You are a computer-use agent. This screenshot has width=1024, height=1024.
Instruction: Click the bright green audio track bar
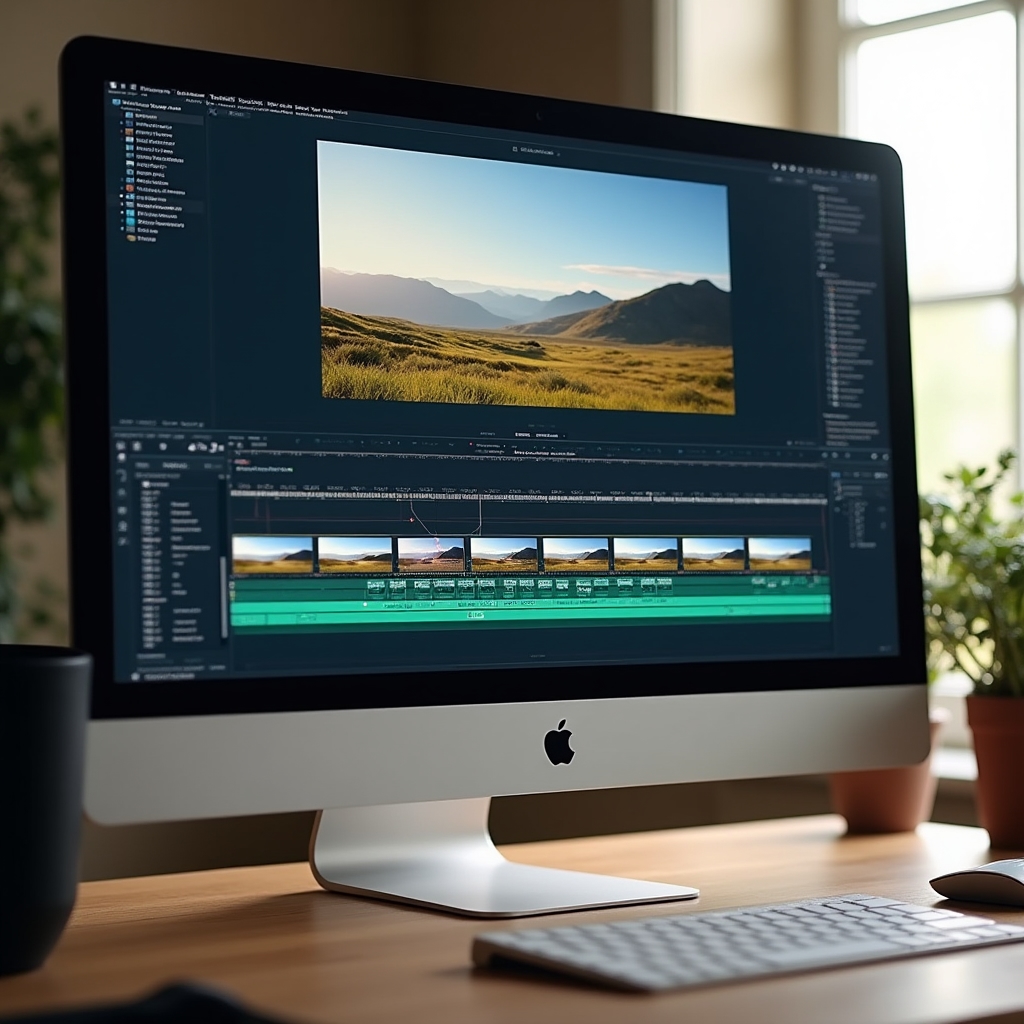pos(530,608)
